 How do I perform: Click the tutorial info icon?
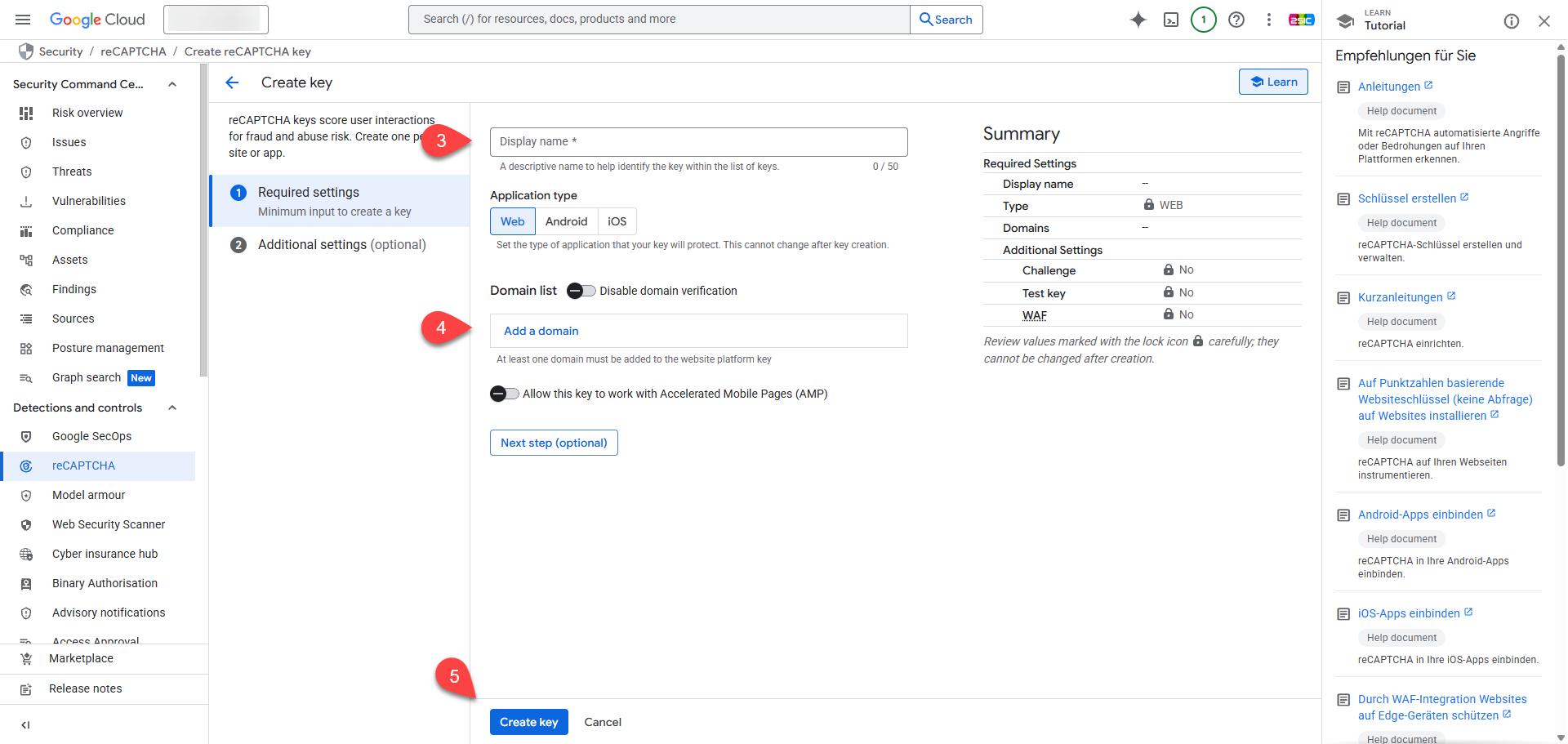coord(1511,21)
